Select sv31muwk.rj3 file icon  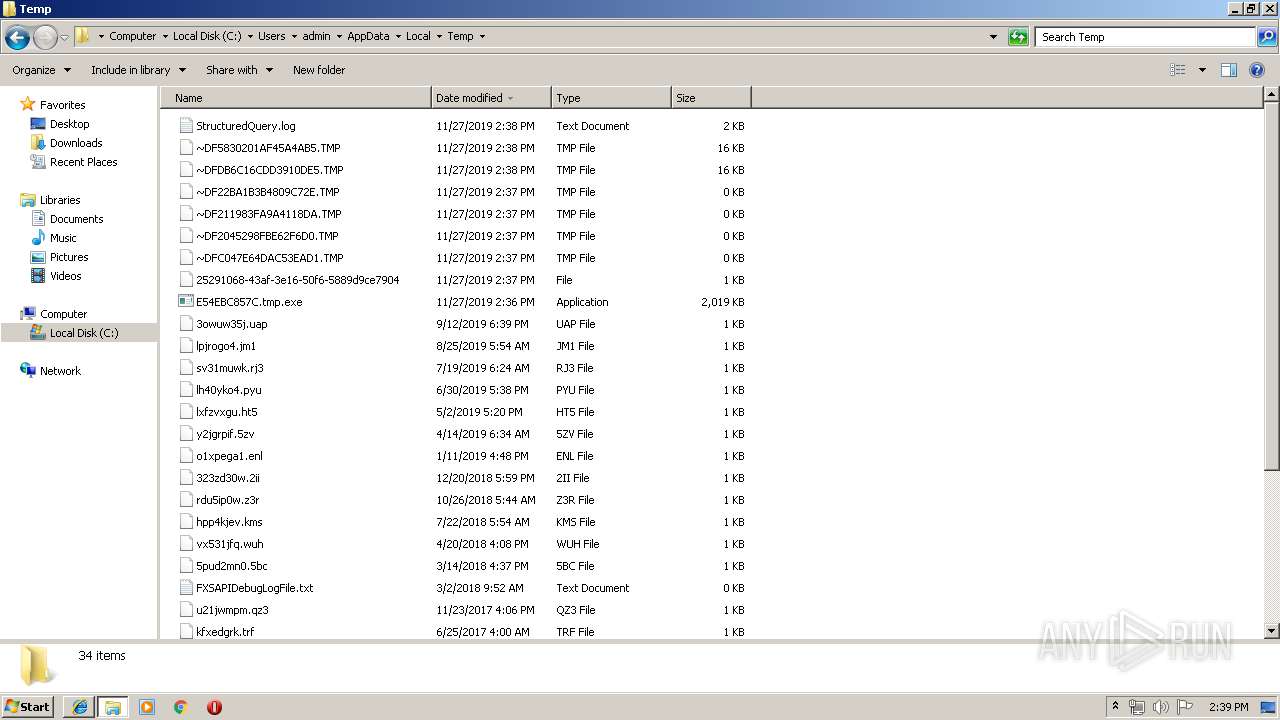click(186, 368)
